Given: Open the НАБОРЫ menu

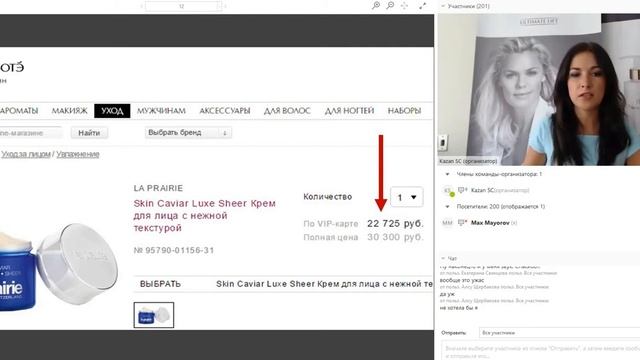Looking at the screenshot, I should point(404,111).
